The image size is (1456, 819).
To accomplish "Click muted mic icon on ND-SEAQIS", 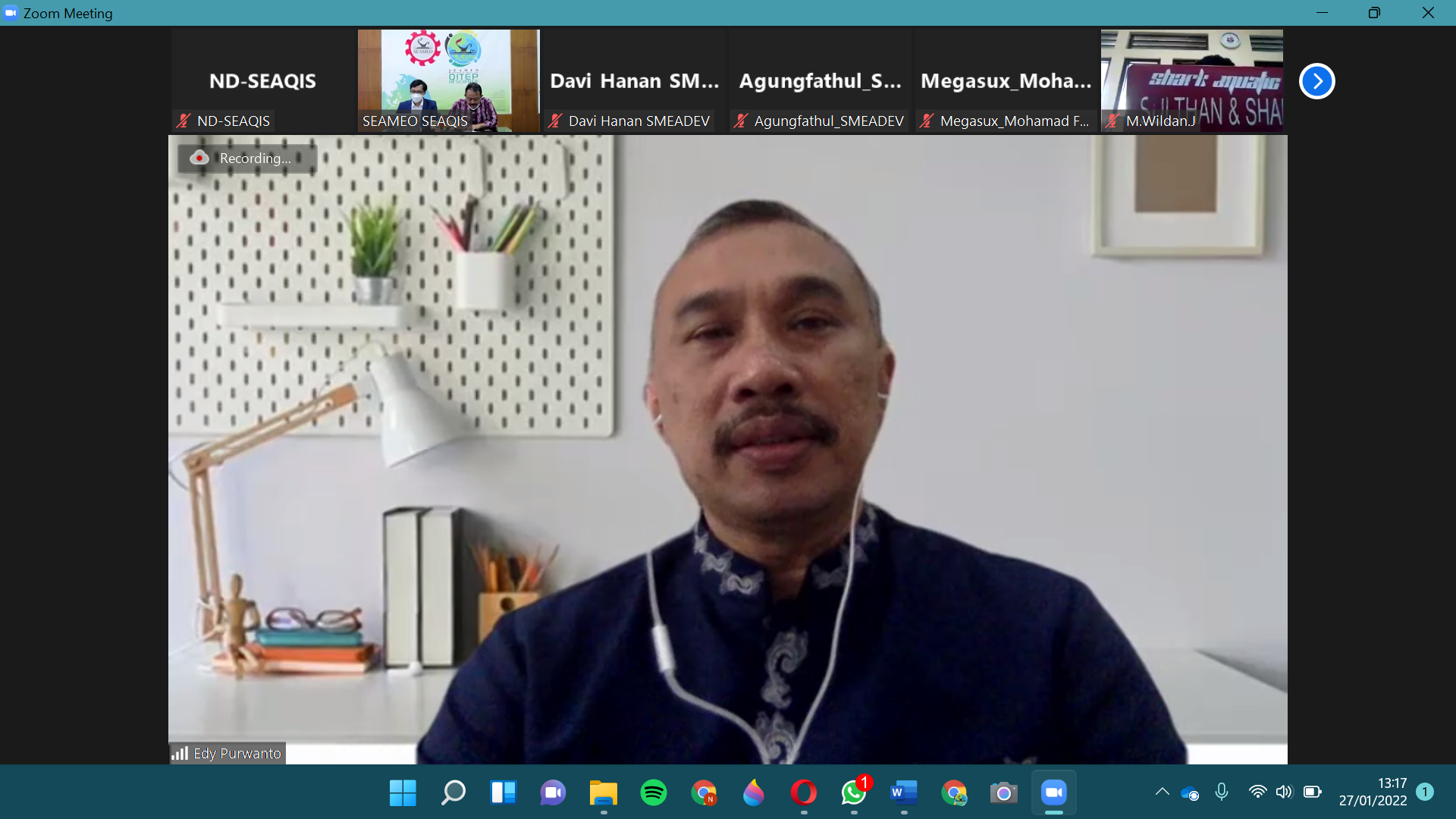I will [183, 121].
